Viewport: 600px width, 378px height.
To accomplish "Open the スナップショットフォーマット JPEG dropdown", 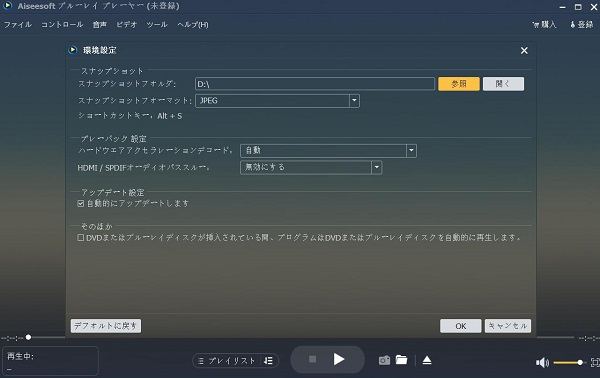I will tap(277, 101).
